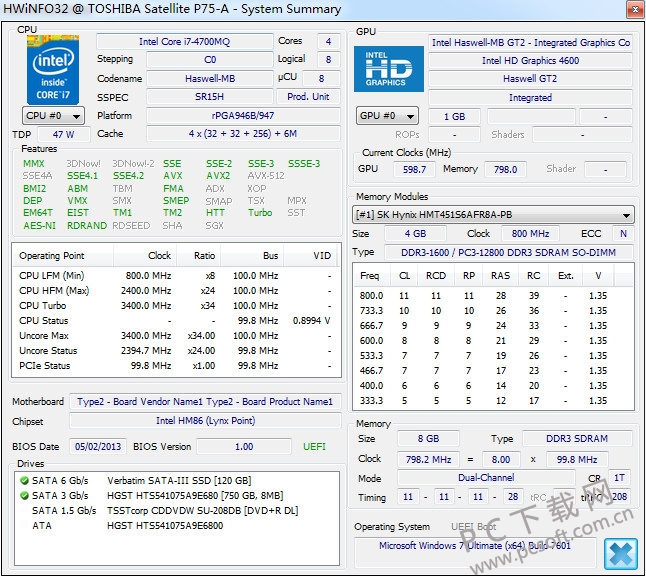646x577 pixels.
Task: Select the PCIe Status row
Action: (x=176, y=366)
